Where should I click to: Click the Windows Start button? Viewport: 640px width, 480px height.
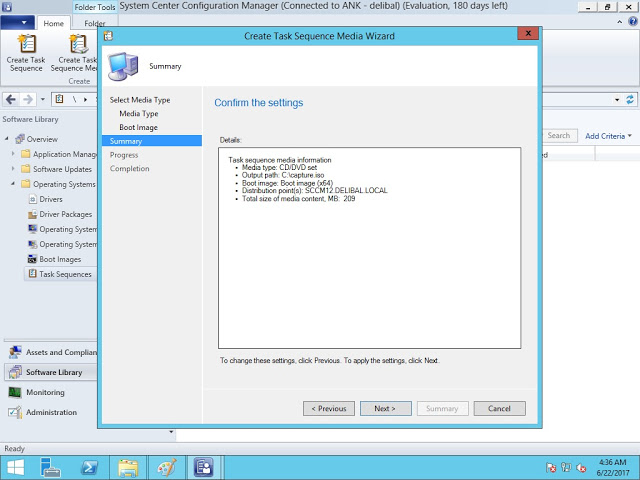pyautogui.click(x=16, y=467)
